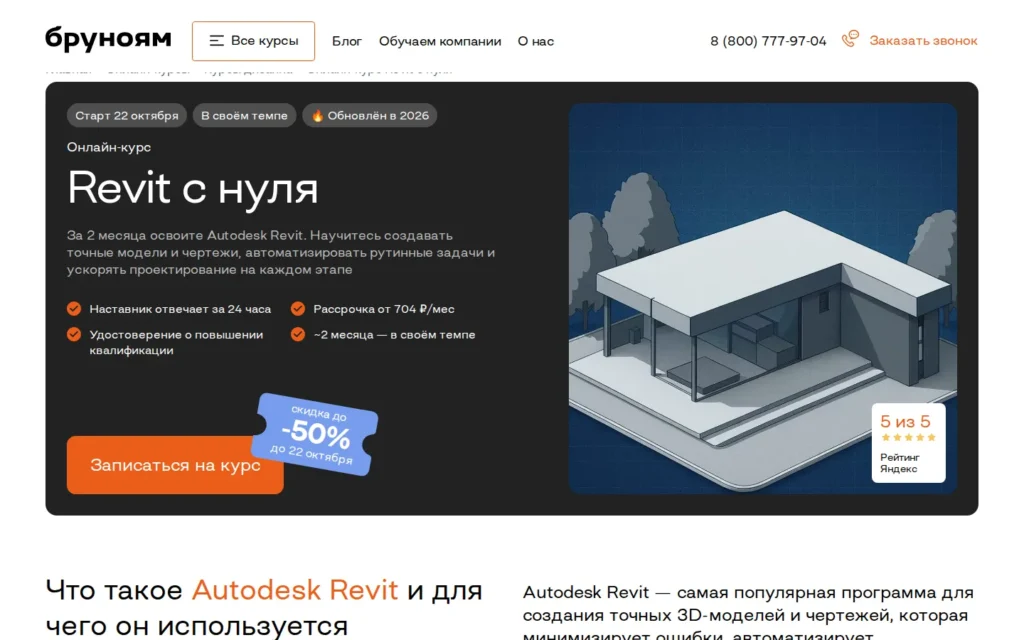Click the "Онлайн-курс" label
The width and height of the screenshot is (1024, 640).
pyautogui.click(x=109, y=148)
